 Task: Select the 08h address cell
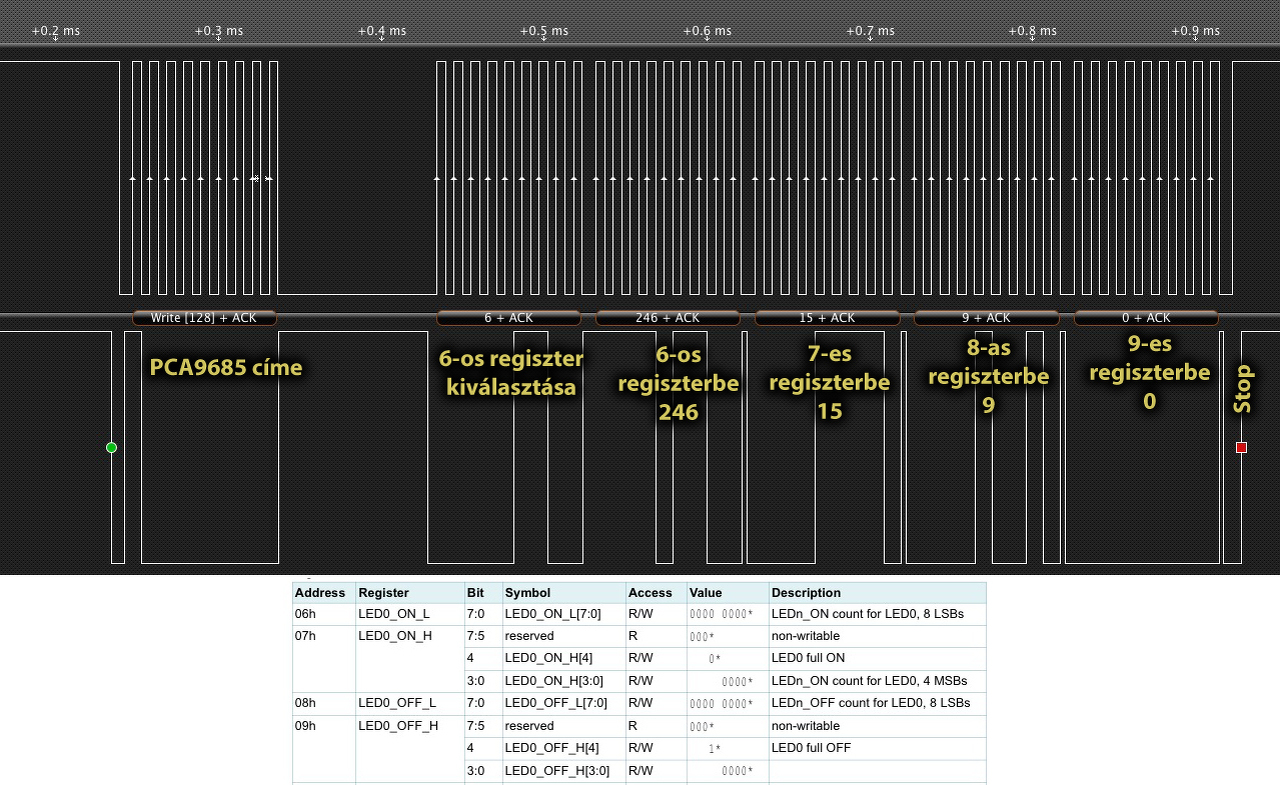[324, 703]
